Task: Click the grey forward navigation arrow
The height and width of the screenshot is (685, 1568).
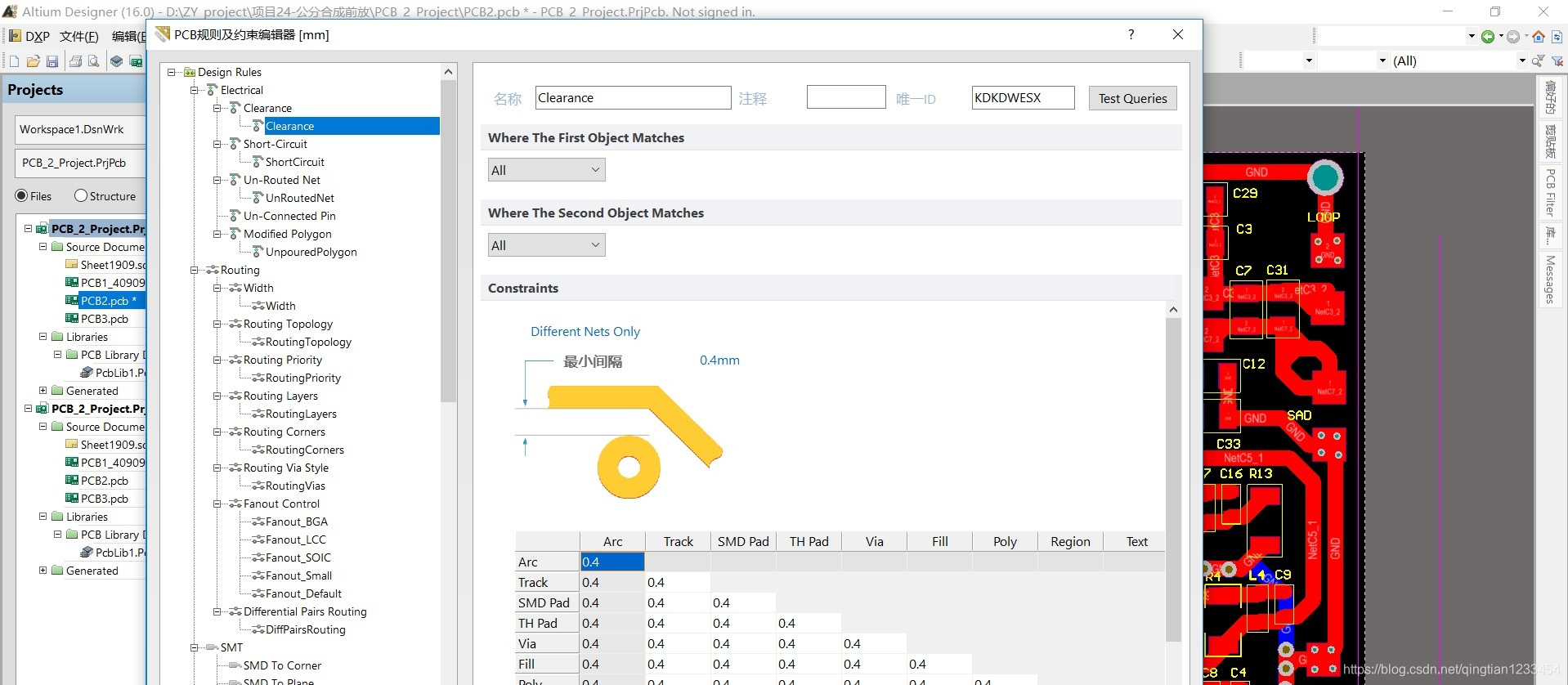Action: (1513, 36)
